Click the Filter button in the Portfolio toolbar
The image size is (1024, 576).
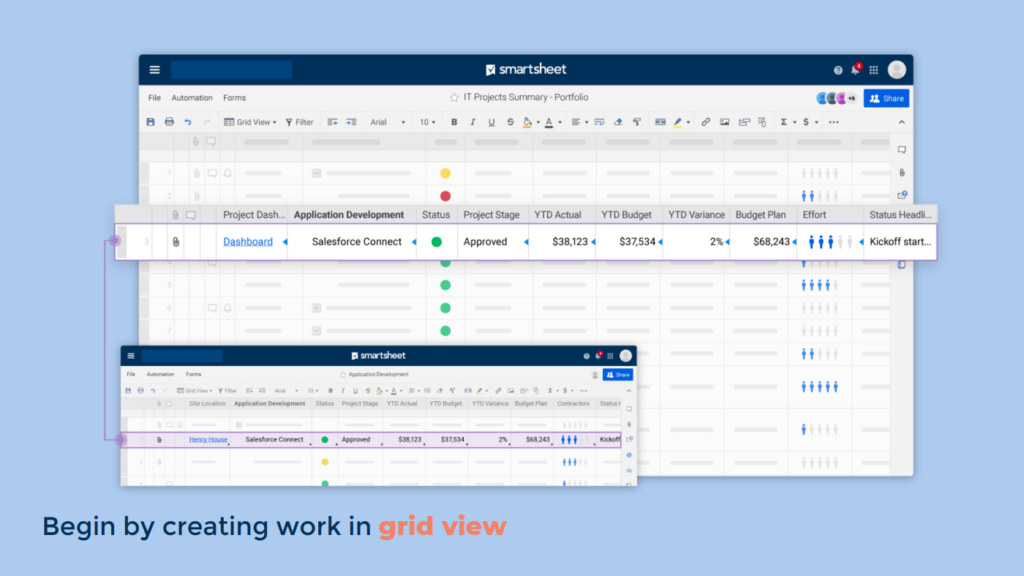tap(300, 122)
